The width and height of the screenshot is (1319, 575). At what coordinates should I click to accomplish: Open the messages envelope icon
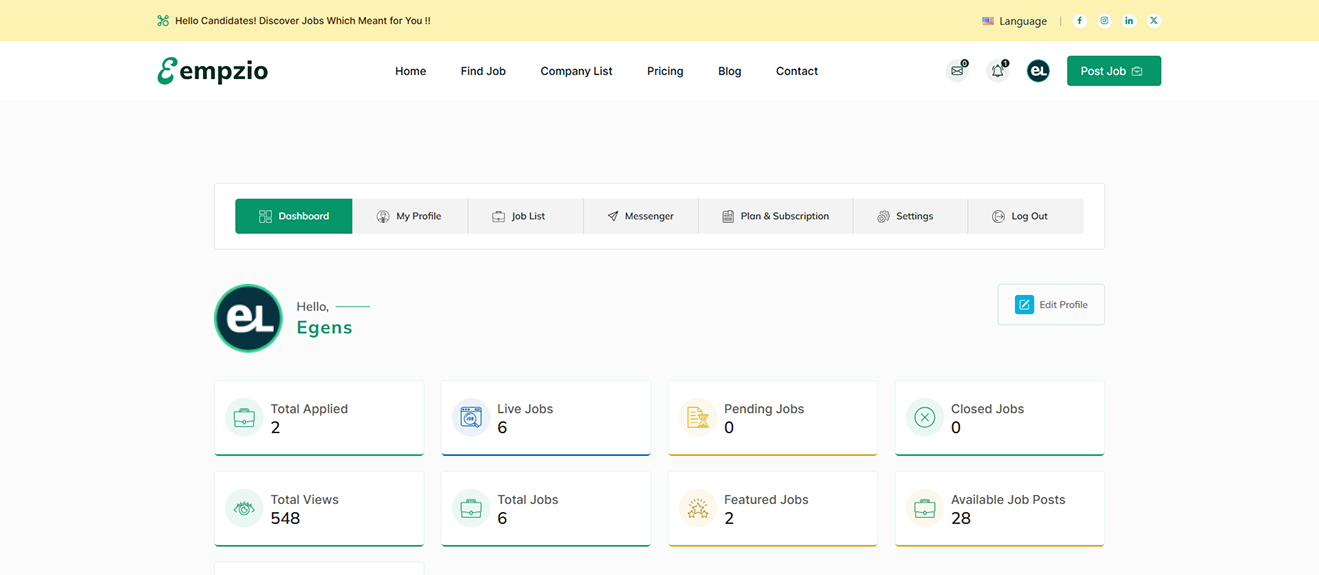(958, 71)
